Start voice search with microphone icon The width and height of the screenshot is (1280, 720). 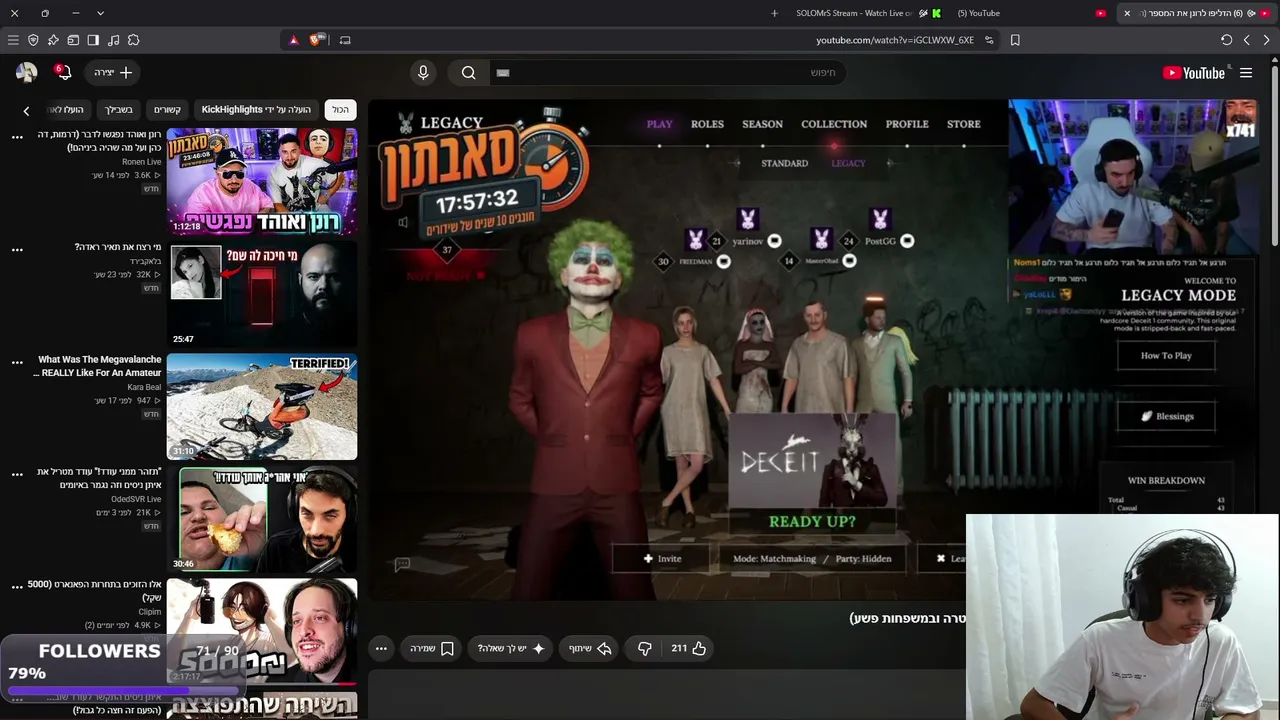pyautogui.click(x=423, y=72)
